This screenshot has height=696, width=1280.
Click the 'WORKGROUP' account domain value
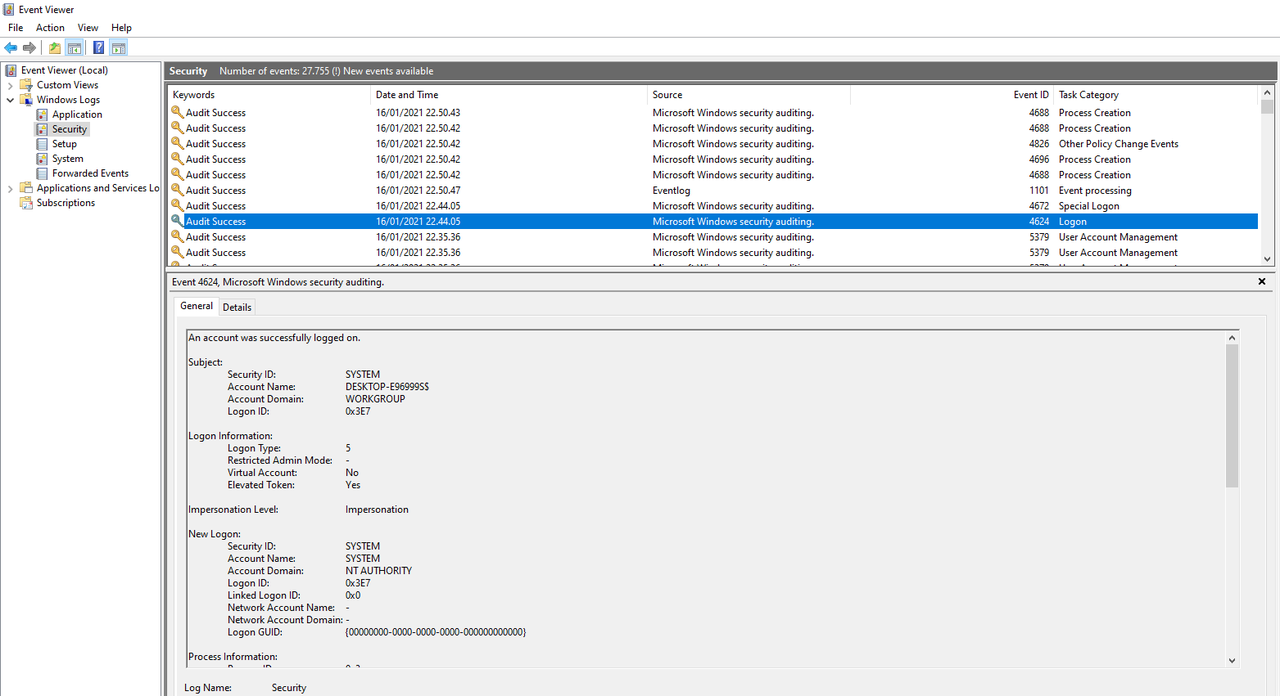(375, 399)
